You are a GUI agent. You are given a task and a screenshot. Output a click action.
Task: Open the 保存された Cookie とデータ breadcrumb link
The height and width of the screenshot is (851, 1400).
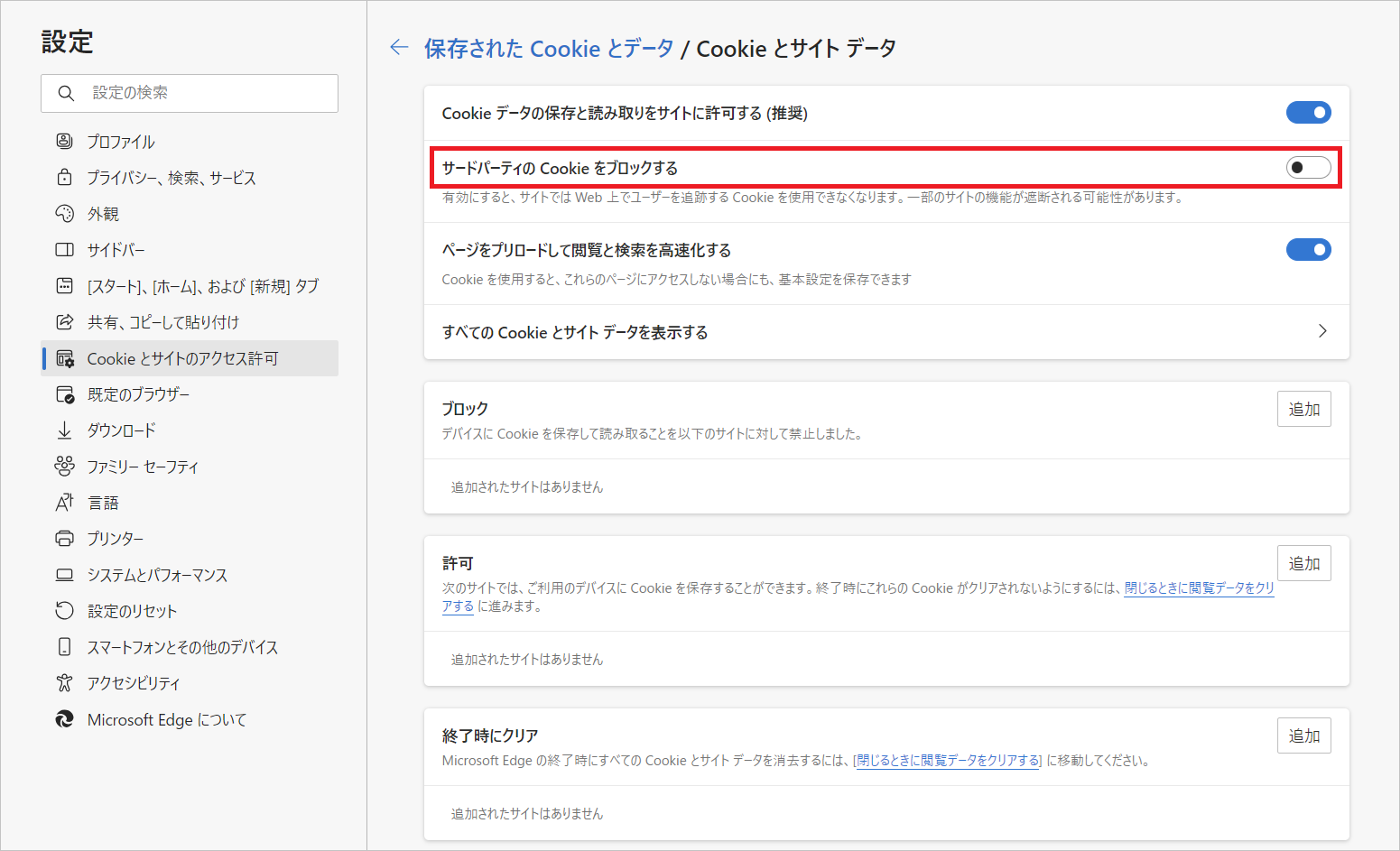coord(549,49)
